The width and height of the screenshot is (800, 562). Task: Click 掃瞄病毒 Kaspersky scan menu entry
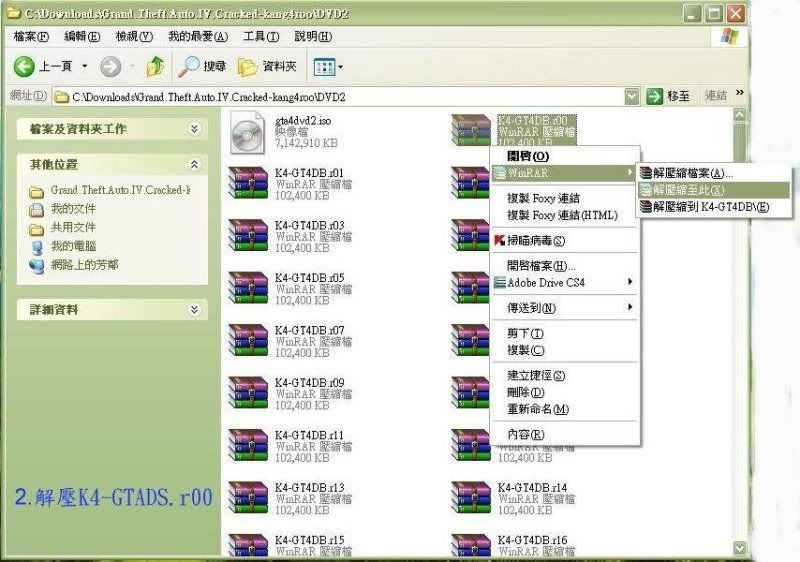coord(535,241)
